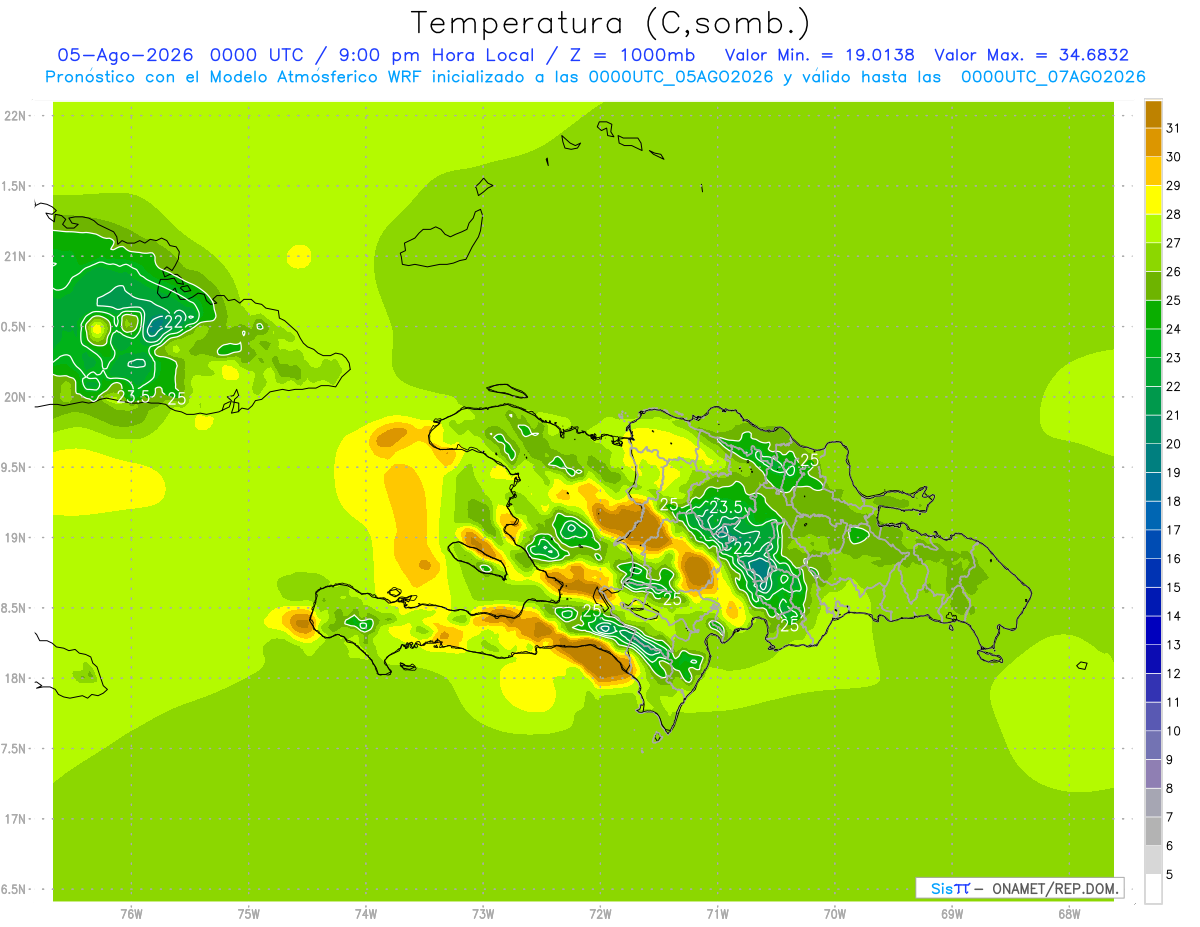Click the "22" contour label over eastern Cuba
The width and height of the screenshot is (1200, 927).
174,322
